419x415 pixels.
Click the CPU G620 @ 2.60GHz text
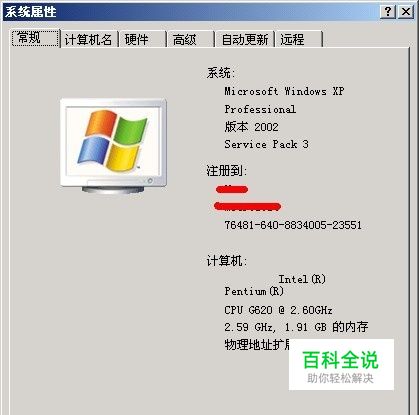(x=278, y=310)
